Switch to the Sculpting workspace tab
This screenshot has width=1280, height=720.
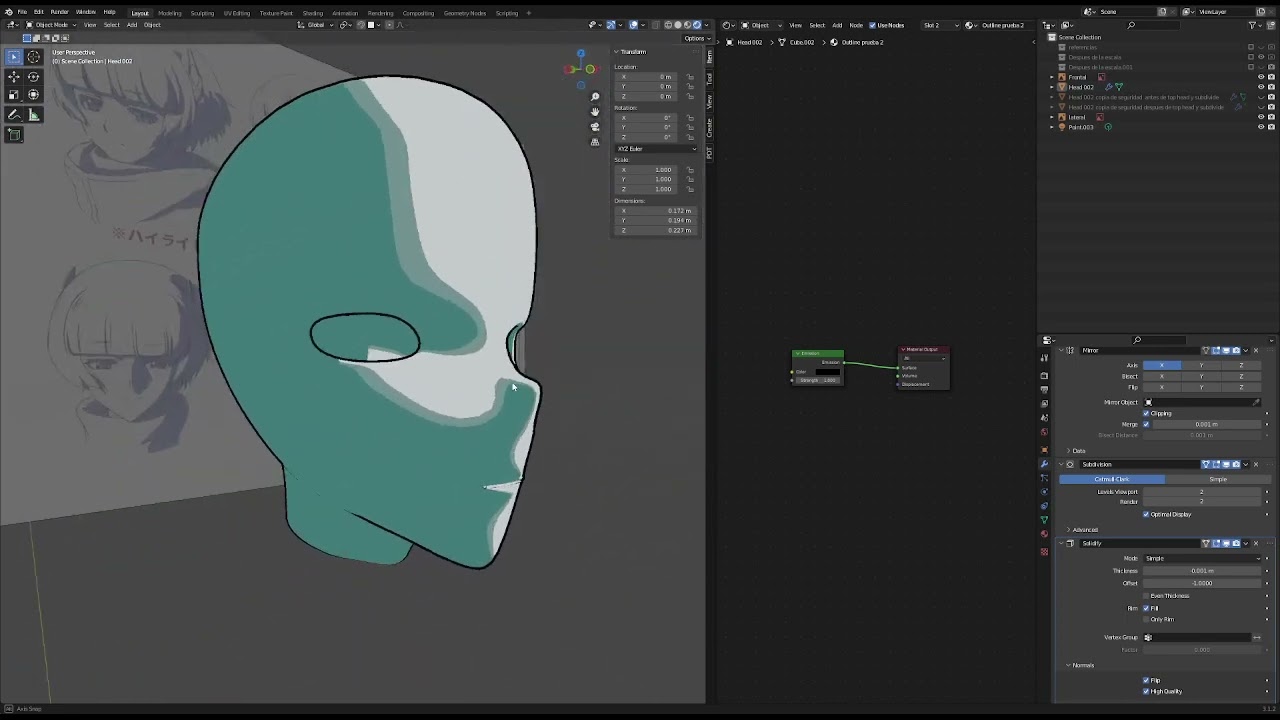pos(202,13)
